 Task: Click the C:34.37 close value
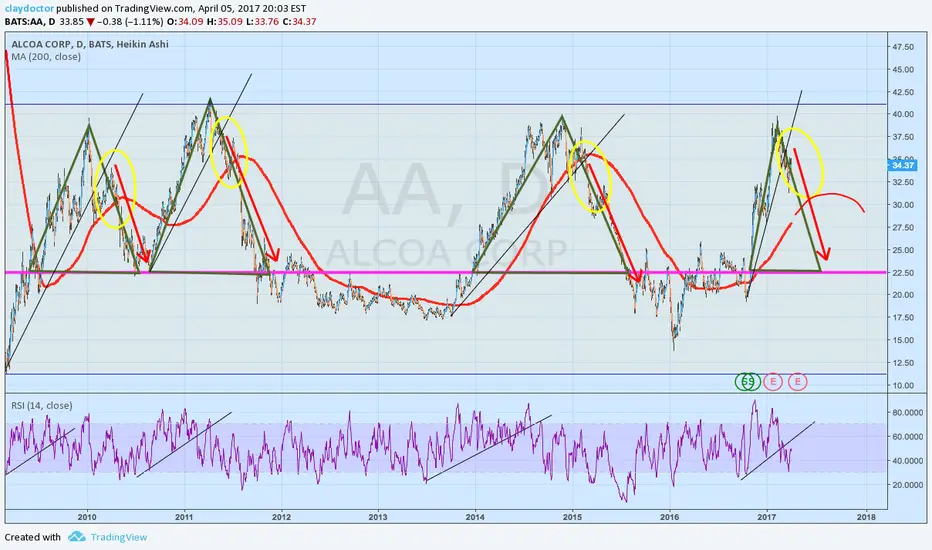coord(300,21)
